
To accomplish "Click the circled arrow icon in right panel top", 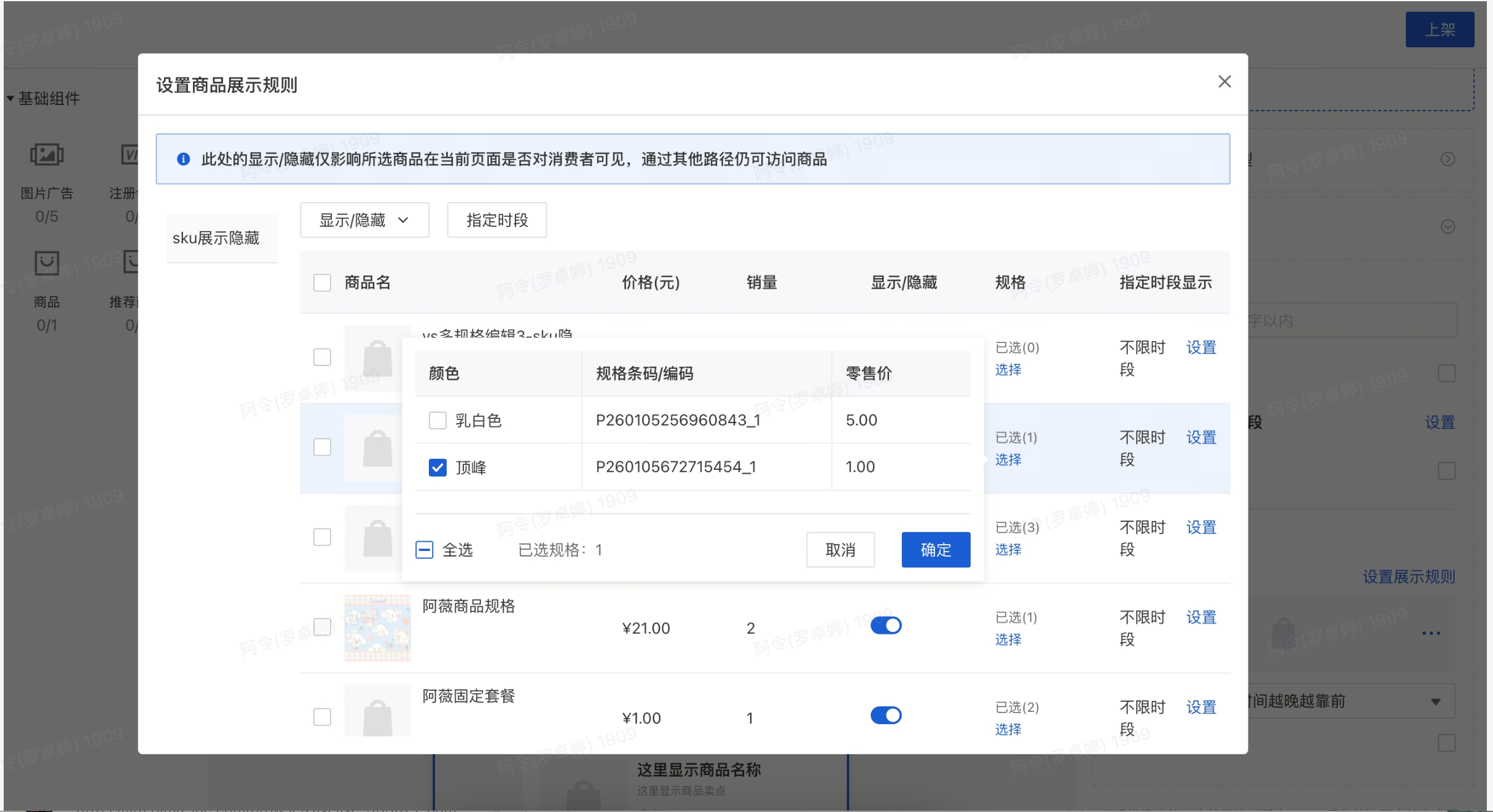I will [x=1448, y=159].
